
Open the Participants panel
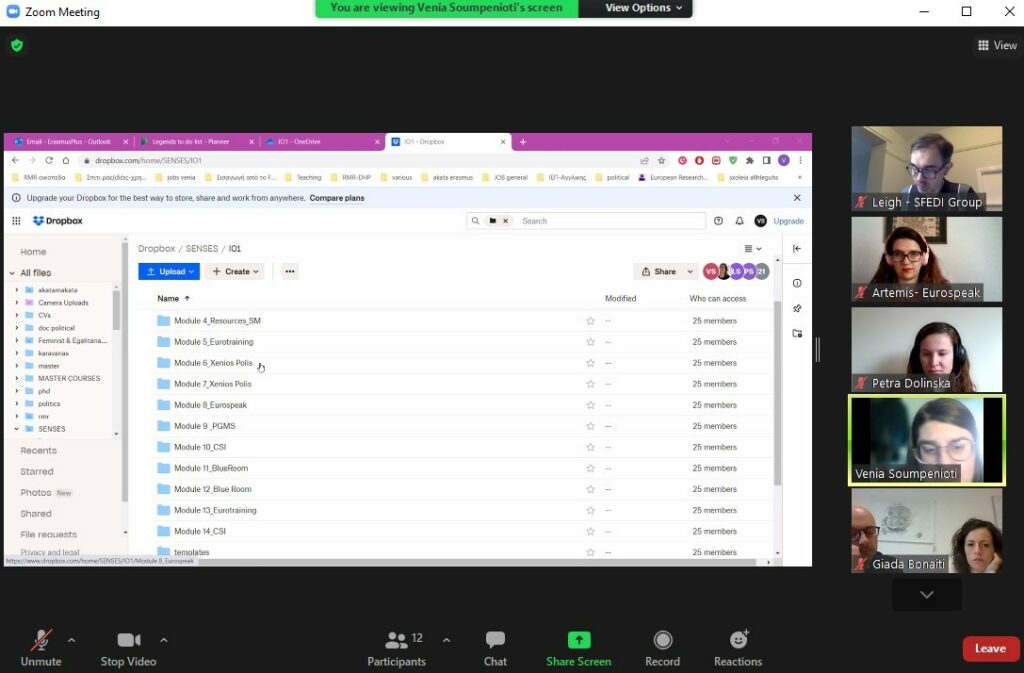[396, 648]
